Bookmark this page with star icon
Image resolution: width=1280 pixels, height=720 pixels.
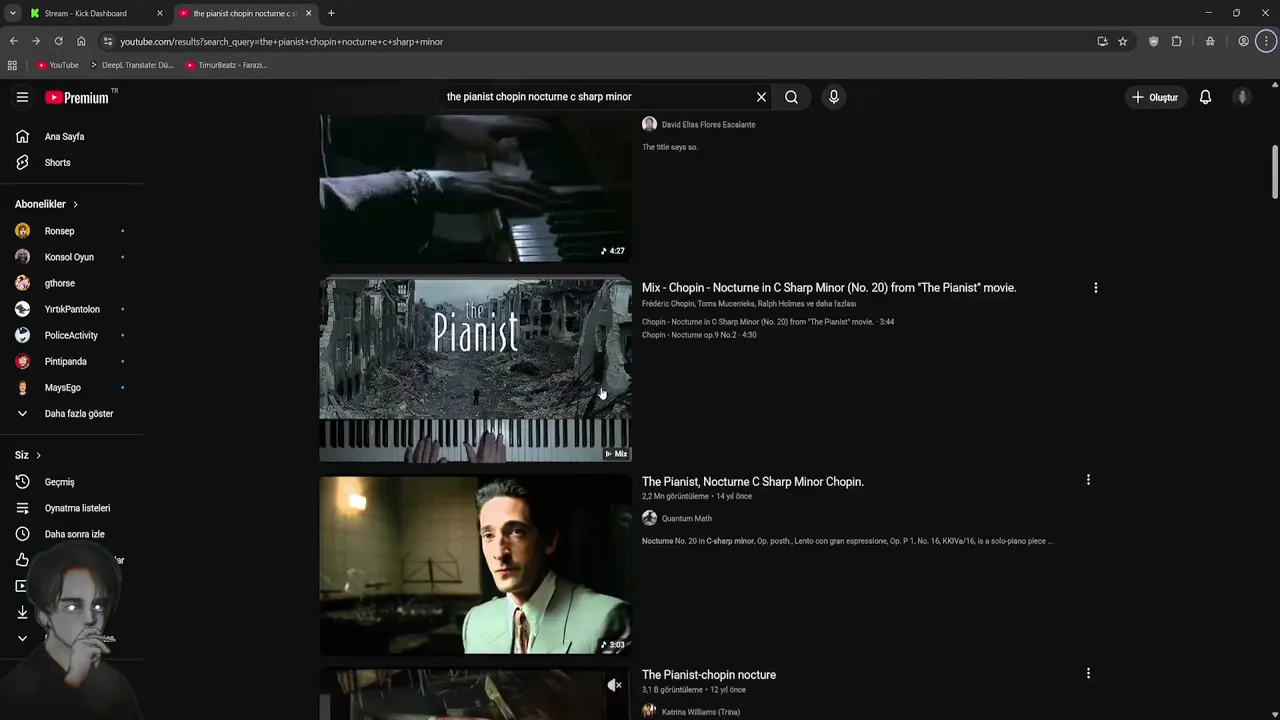pos(1123,41)
